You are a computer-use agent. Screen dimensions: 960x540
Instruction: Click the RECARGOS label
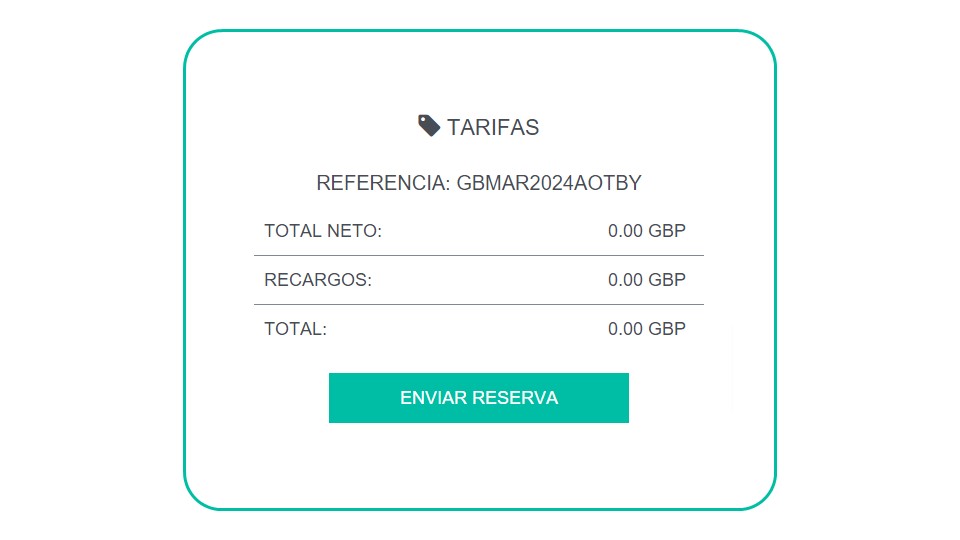[x=318, y=280]
